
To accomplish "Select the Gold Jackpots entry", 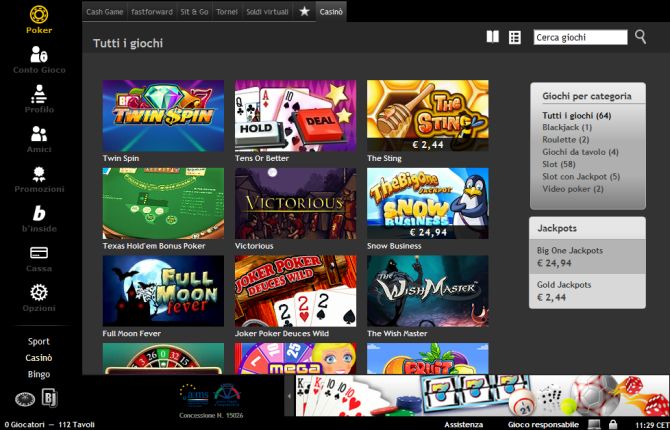I will pos(587,291).
